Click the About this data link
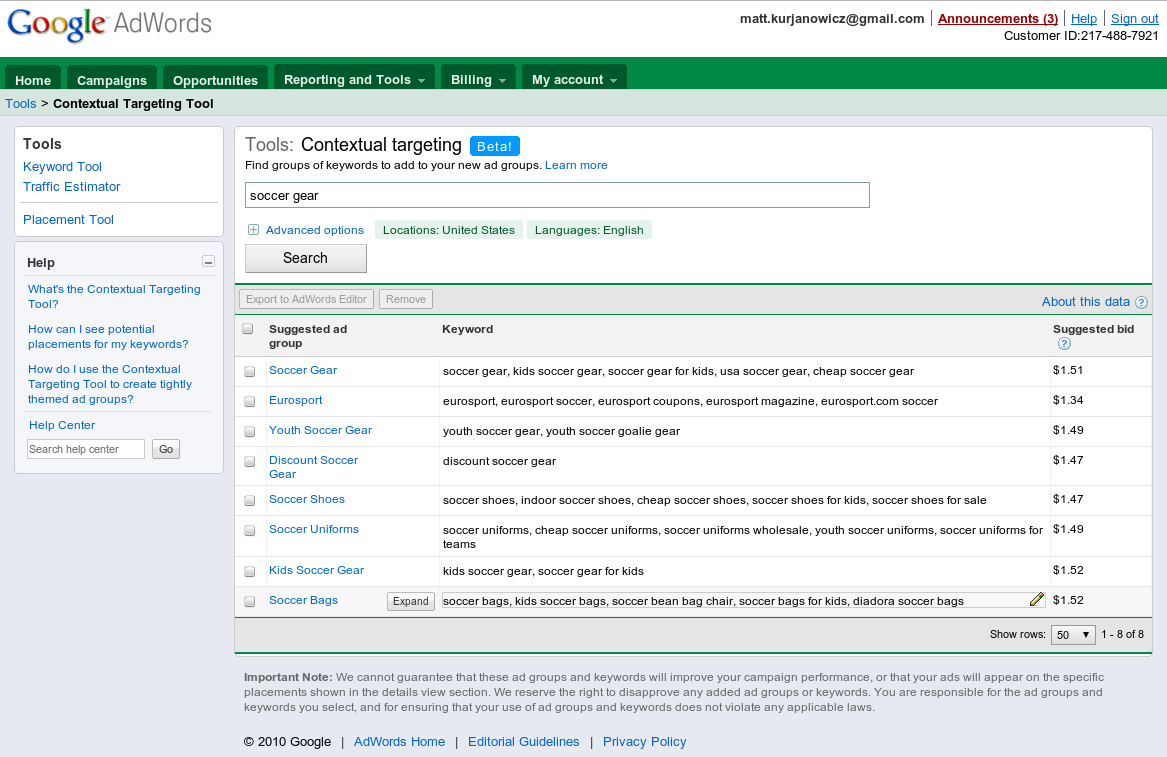 (x=1086, y=301)
